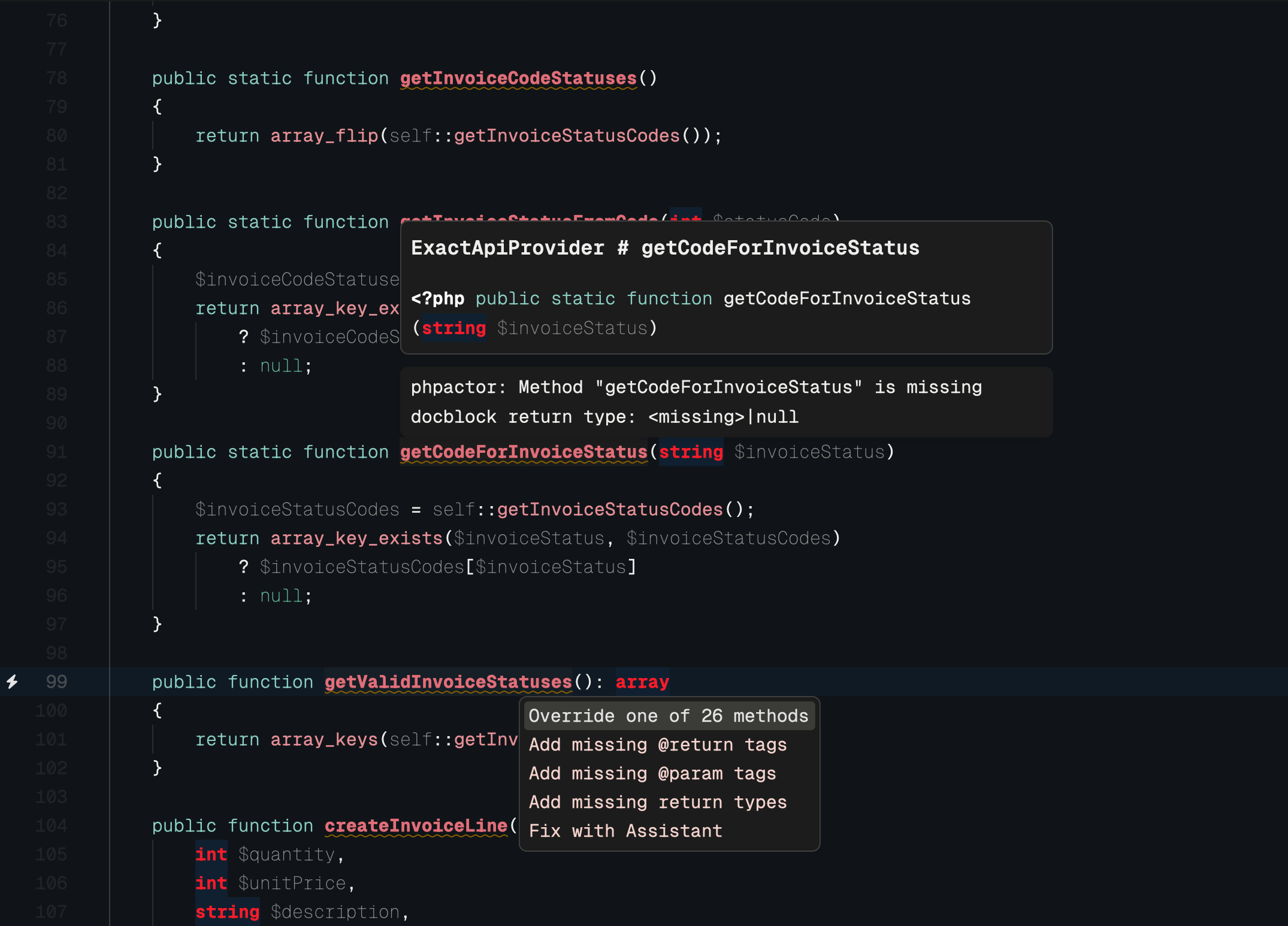The height and width of the screenshot is (926, 1288).
Task: Select 'Override one of 26 methods'
Action: tap(669, 716)
